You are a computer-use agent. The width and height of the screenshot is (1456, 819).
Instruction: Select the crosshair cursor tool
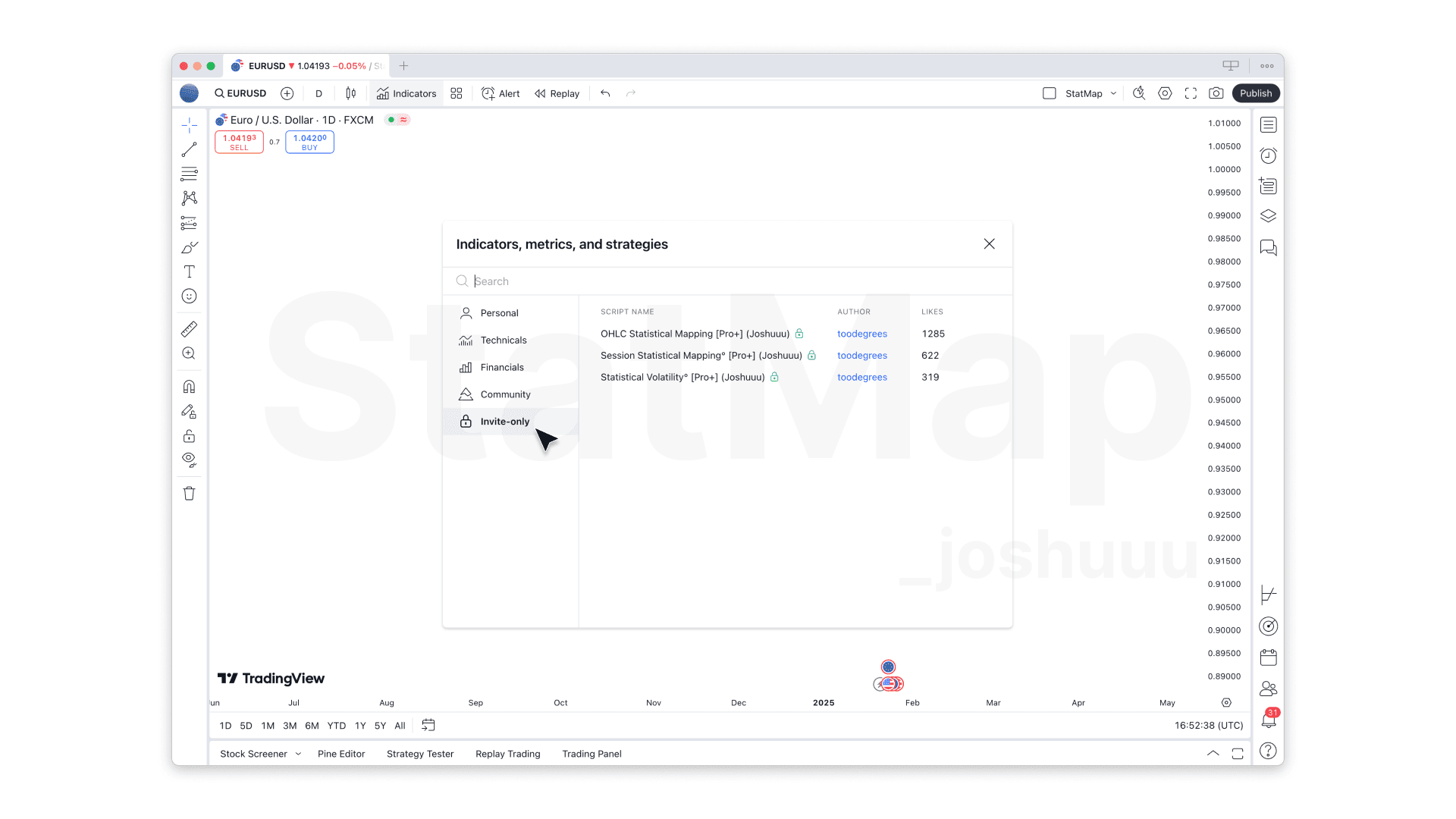point(189,124)
